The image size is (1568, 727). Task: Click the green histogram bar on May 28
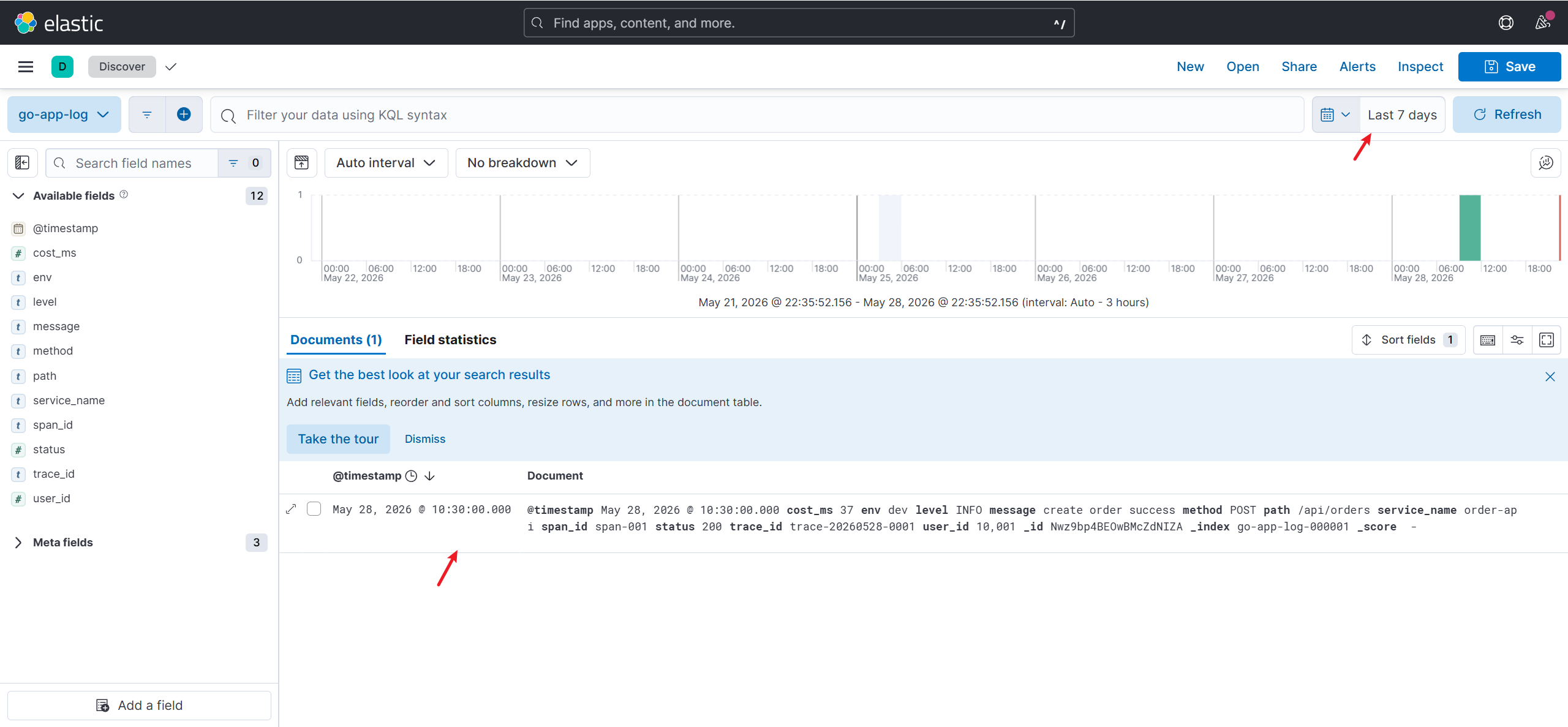tap(1470, 228)
